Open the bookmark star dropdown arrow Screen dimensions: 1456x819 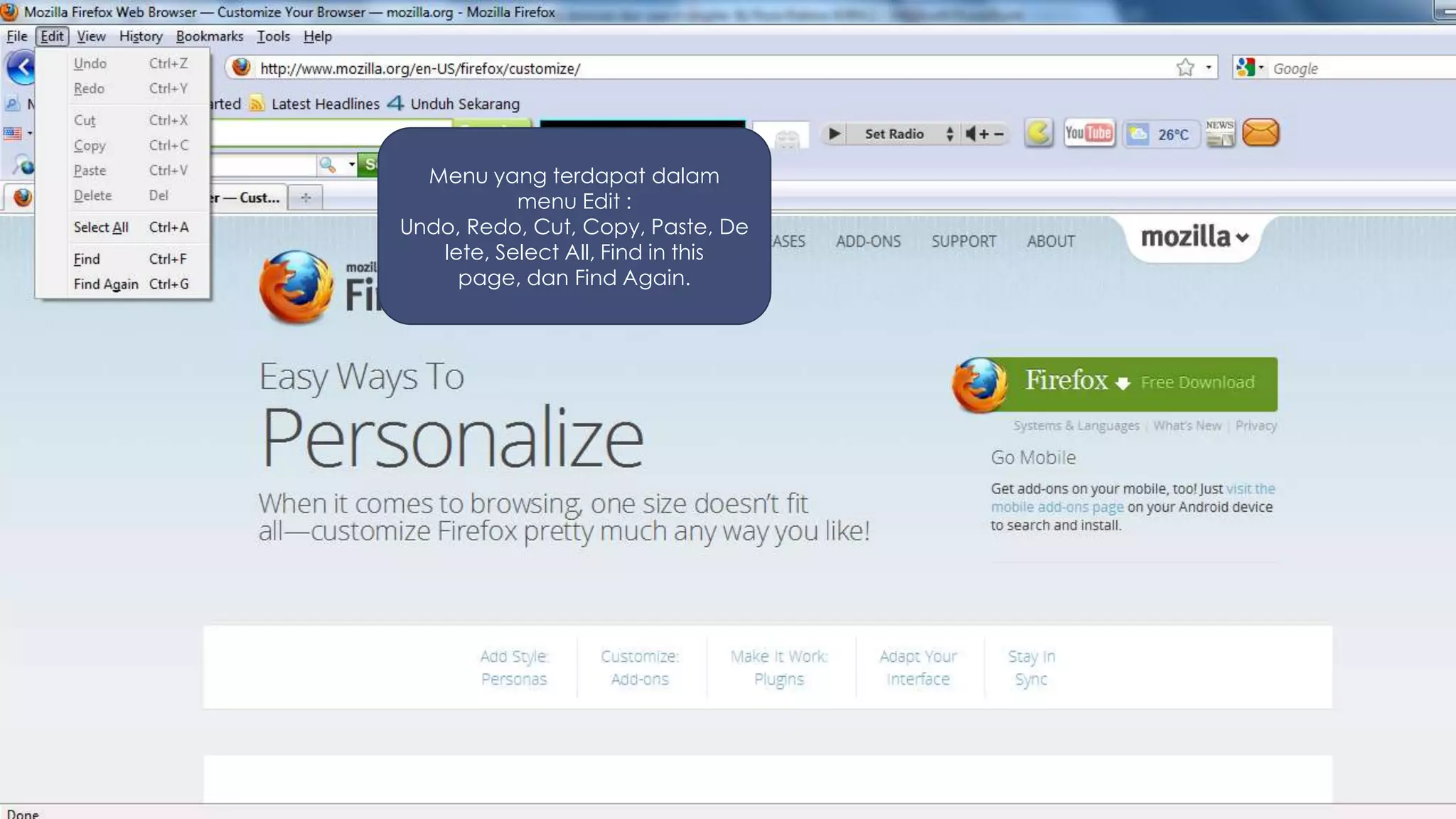tap(1208, 68)
